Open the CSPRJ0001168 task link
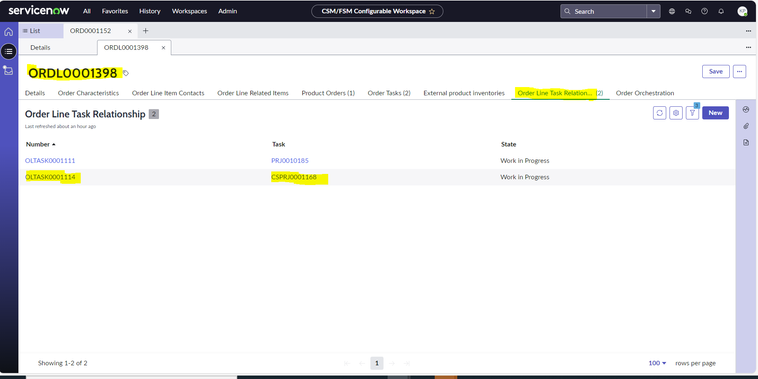This screenshot has width=758, height=379. pyautogui.click(x=294, y=177)
